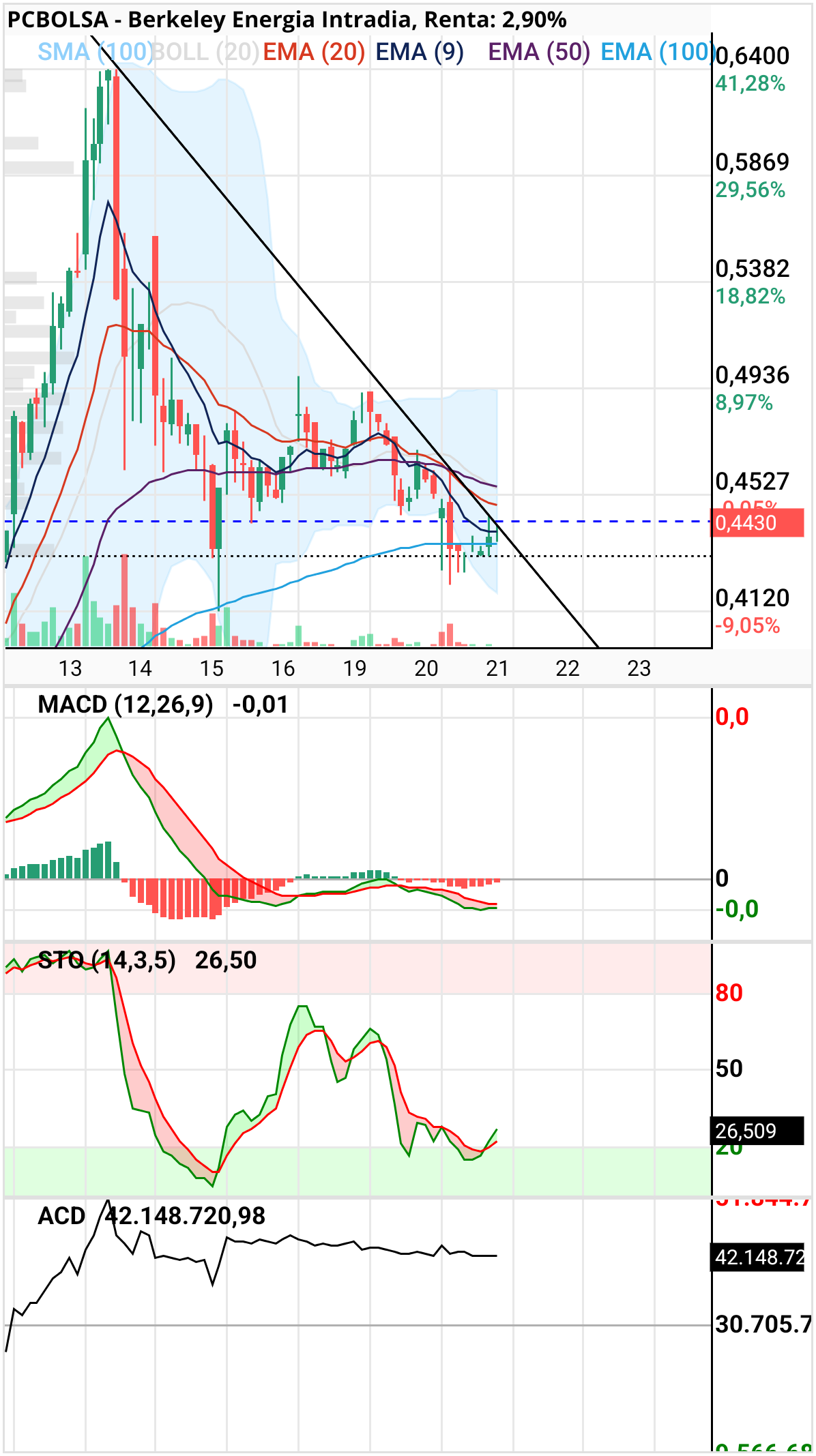Click date 22 on the time axis
The height and width of the screenshot is (1456, 816).
click(x=568, y=668)
